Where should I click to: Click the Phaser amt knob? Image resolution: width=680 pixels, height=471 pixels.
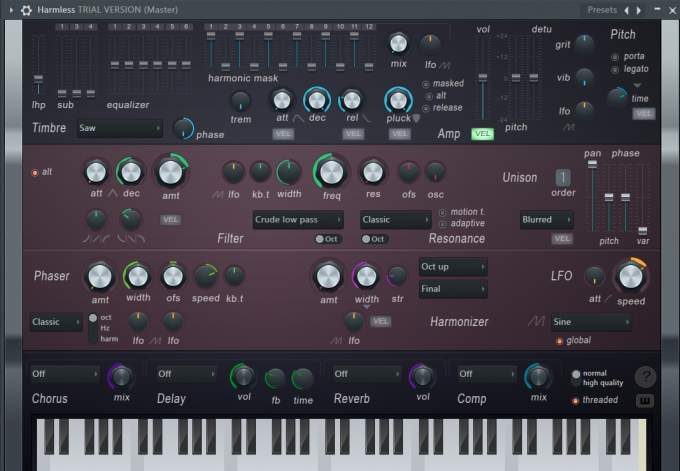pyautogui.click(x=100, y=276)
